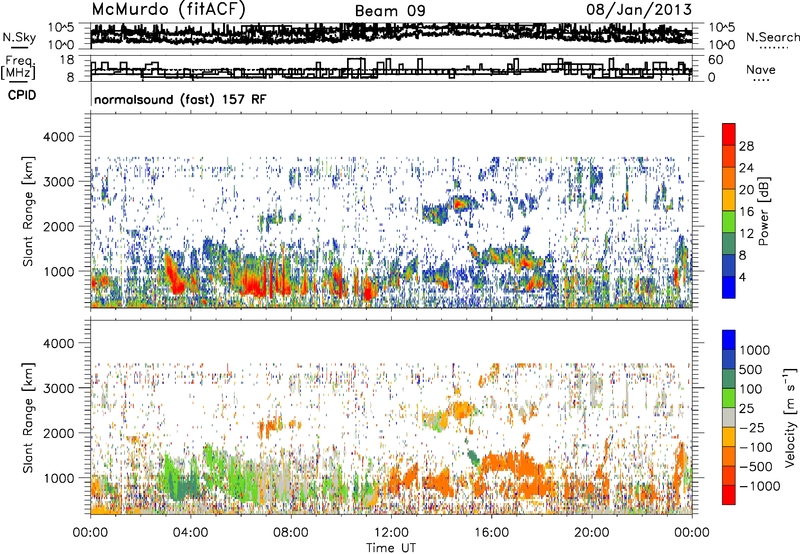Click the McMurdo (fitACF) title text

pos(168,10)
